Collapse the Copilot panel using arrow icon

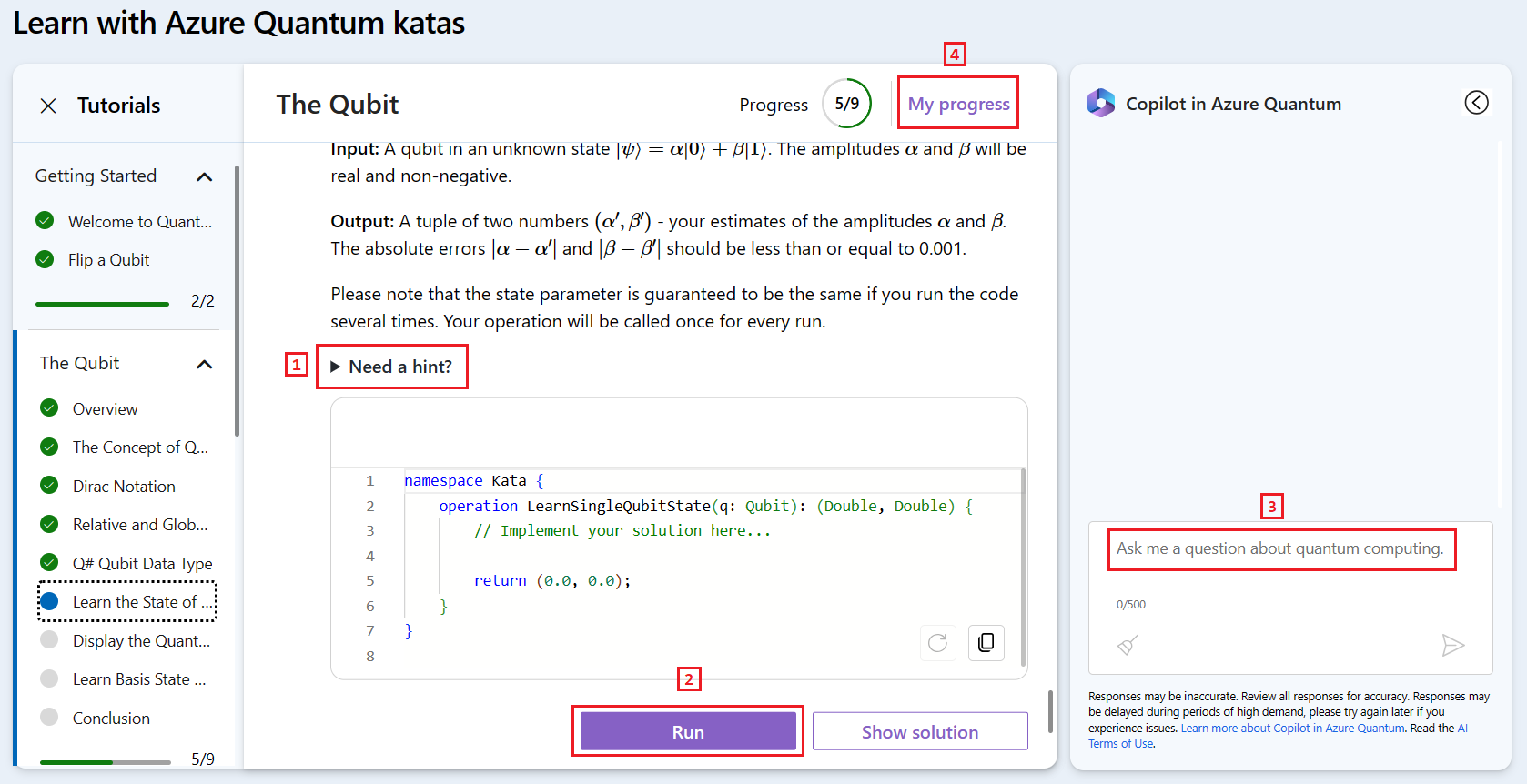(x=1476, y=103)
